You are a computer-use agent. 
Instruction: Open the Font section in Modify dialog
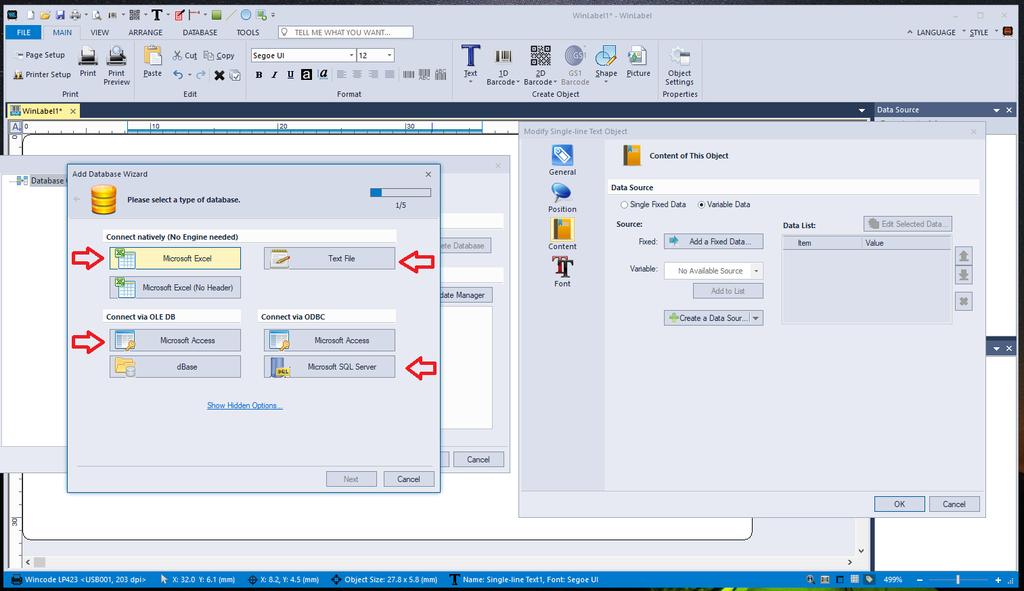(562, 272)
